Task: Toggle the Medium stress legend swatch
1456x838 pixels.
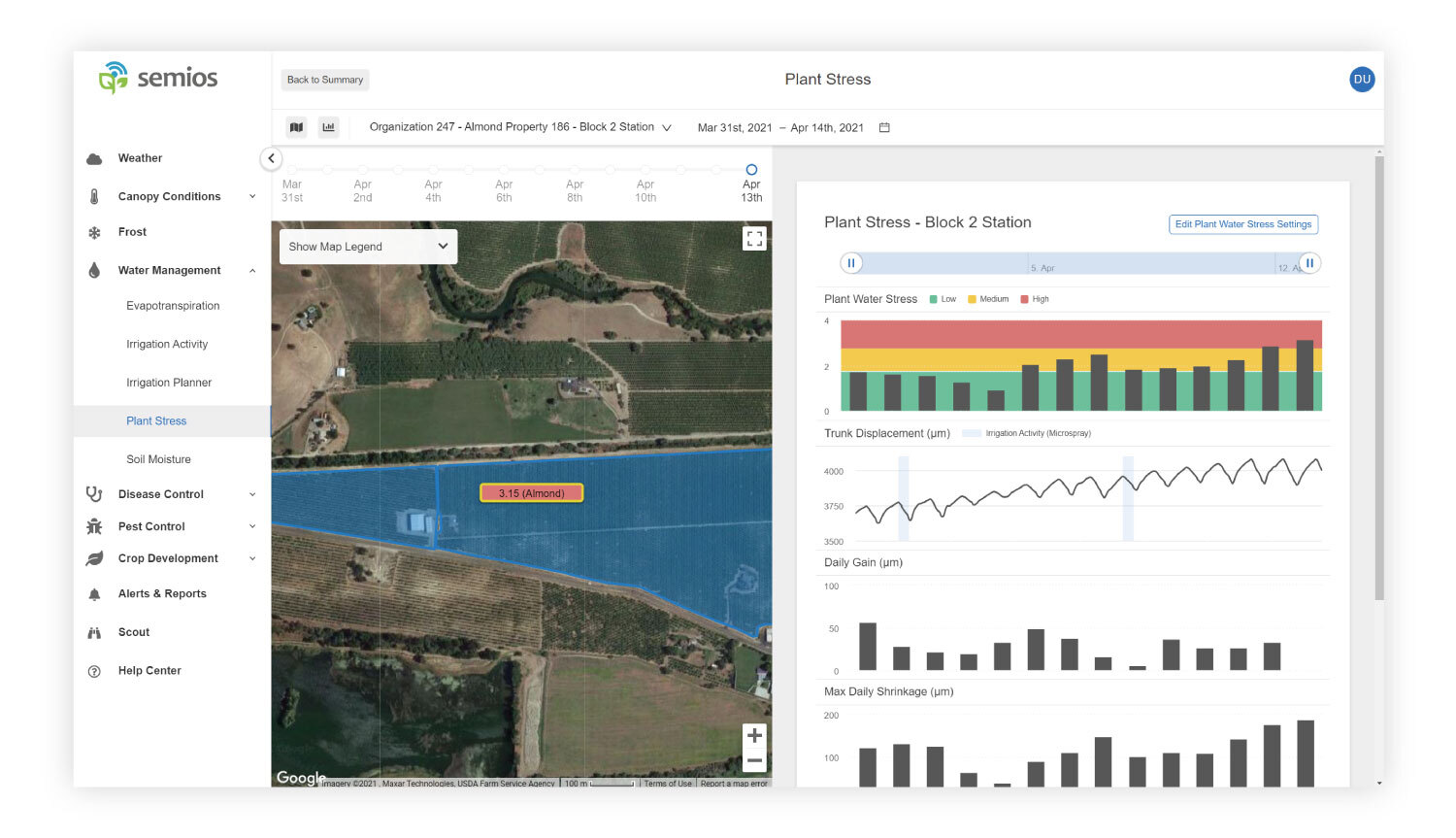Action: [x=972, y=299]
